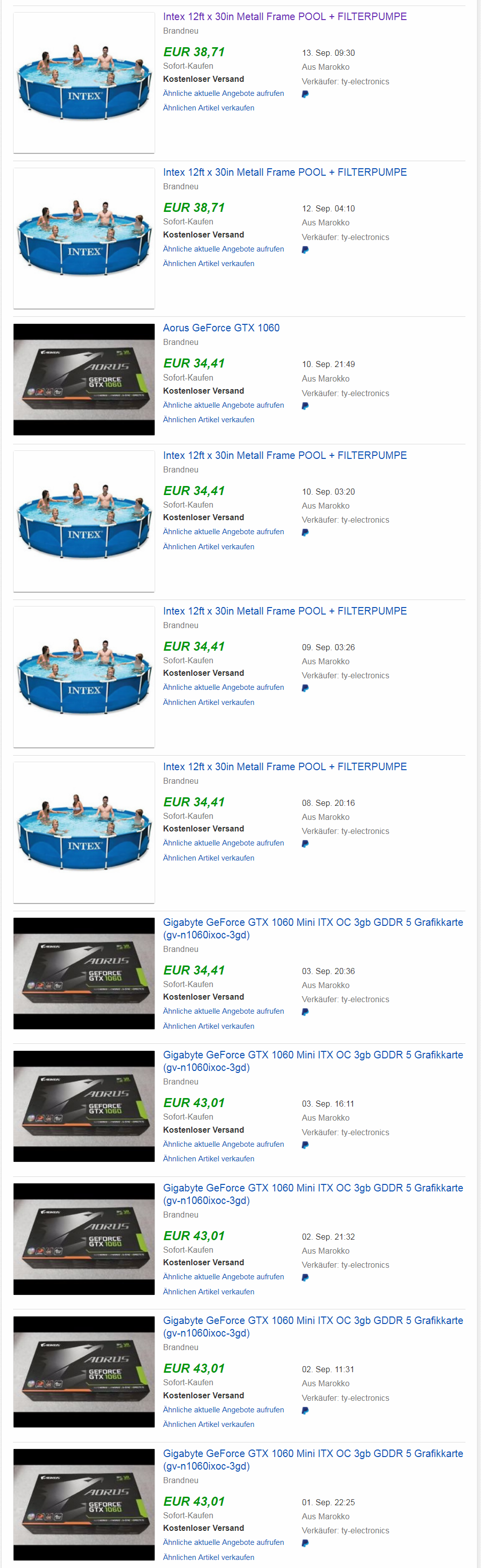The image size is (481, 1568).
Task: Click PayPal icon on 03. Sep. 16:11 listing
Action: (x=305, y=1145)
